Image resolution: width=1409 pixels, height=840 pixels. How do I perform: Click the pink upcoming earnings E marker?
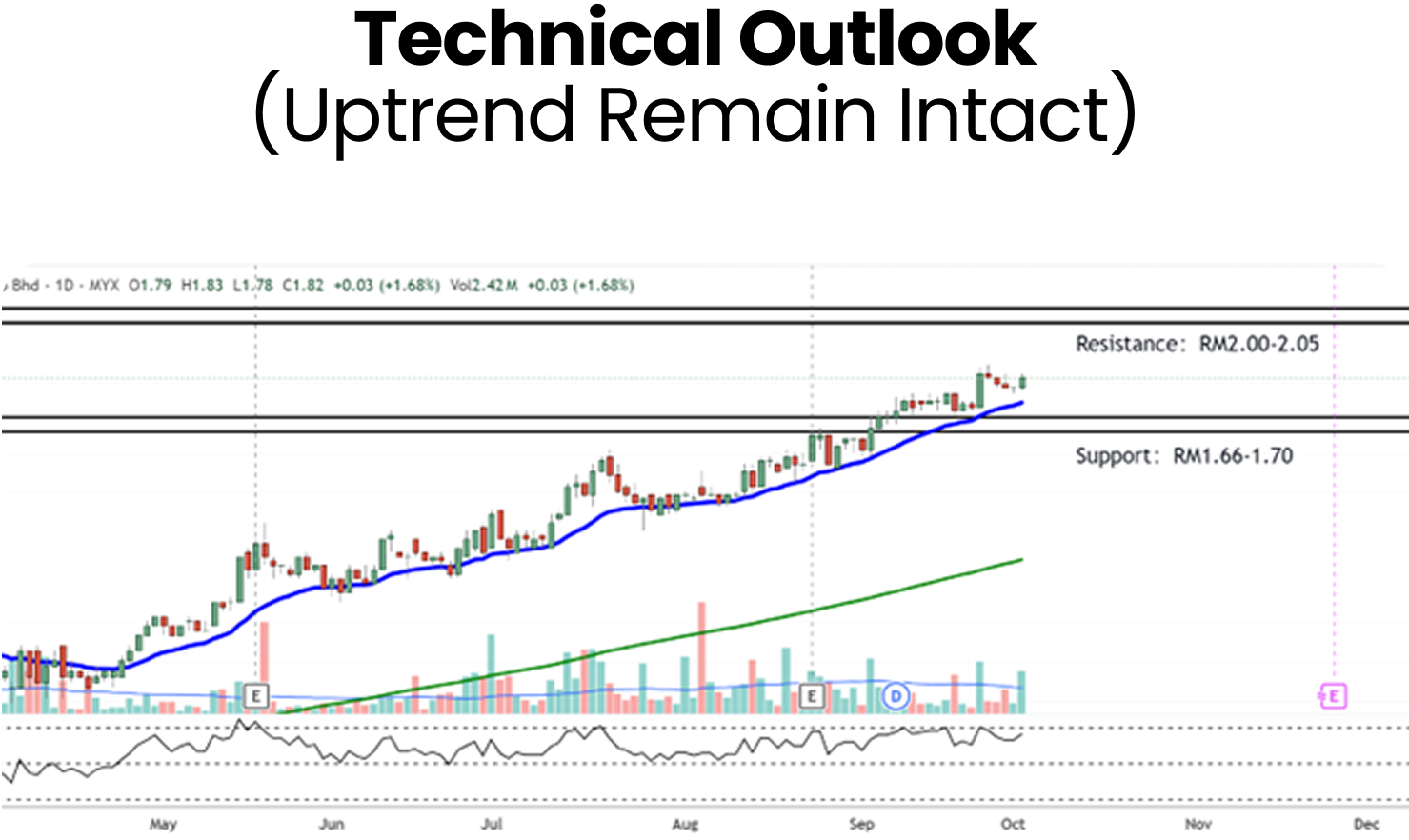click(x=1333, y=696)
